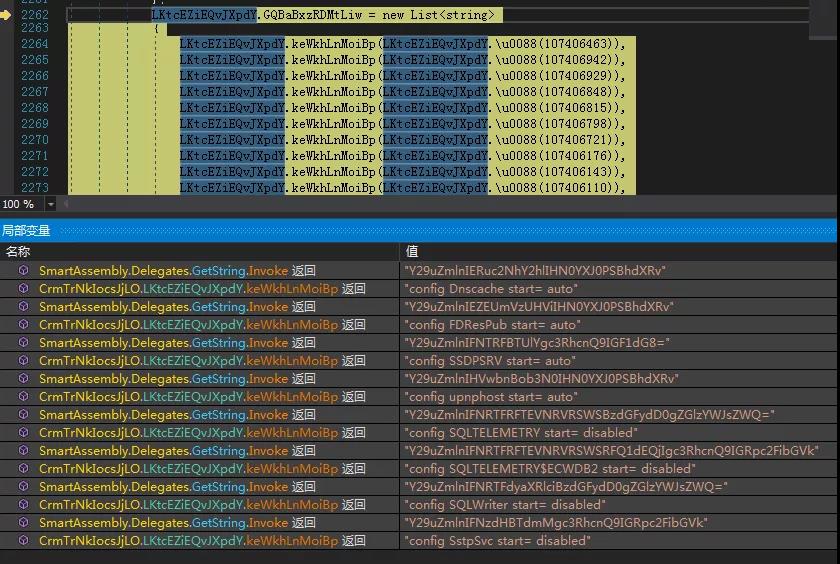Click line number 2264 in the gutter
The width and height of the screenshot is (840, 564).
[x=34, y=44]
